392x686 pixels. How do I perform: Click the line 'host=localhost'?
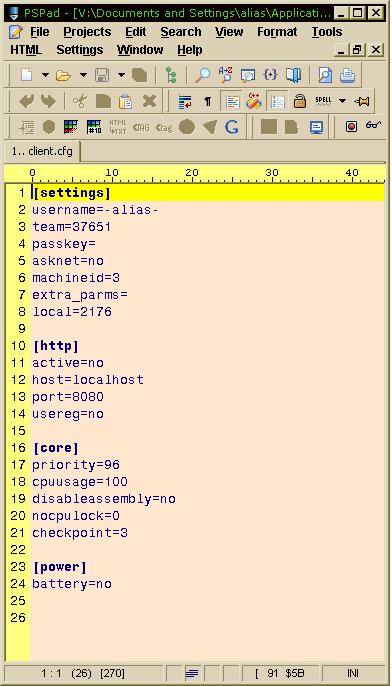[88, 380]
